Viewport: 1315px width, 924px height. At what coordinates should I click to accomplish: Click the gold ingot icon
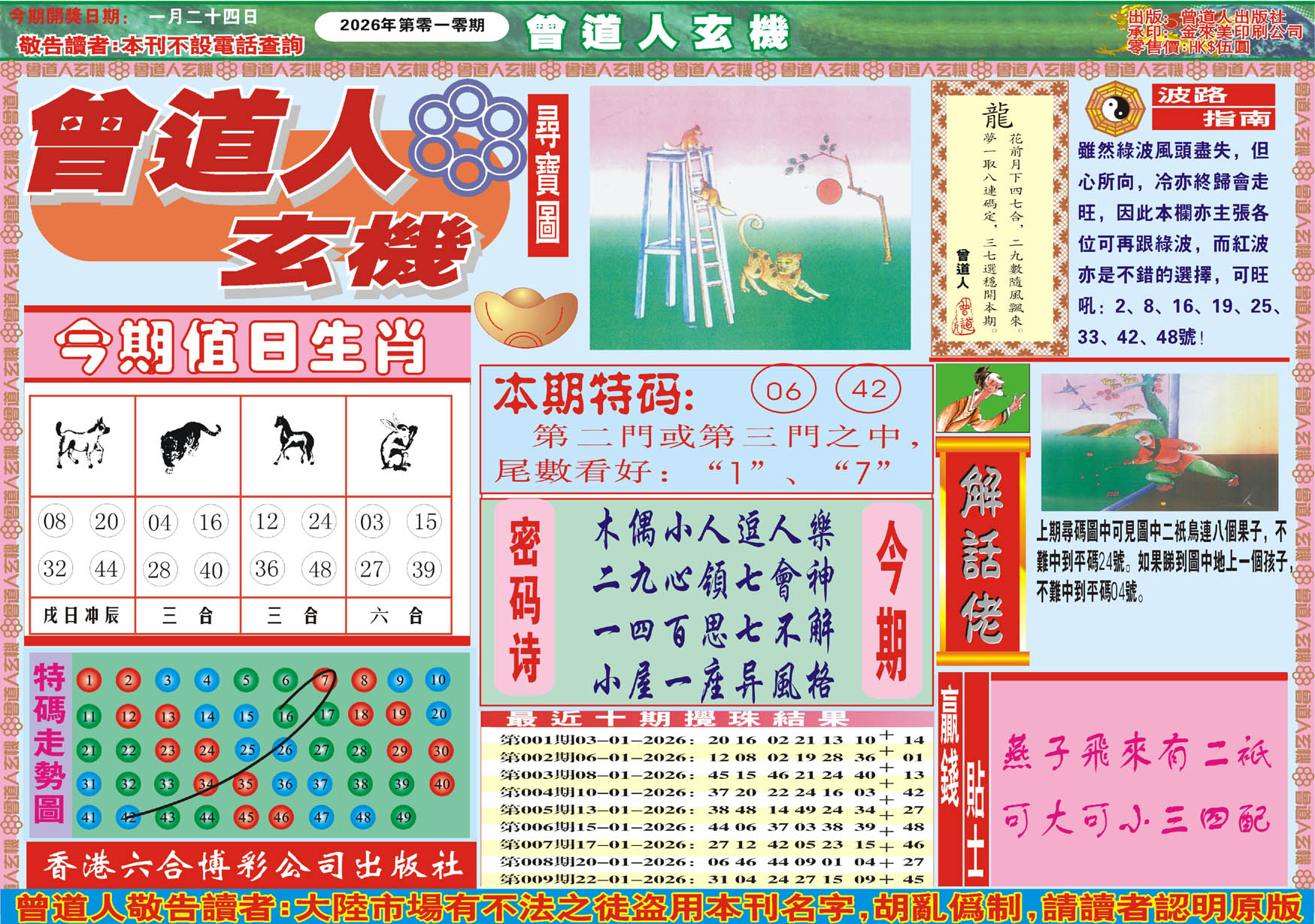coord(526,316)
